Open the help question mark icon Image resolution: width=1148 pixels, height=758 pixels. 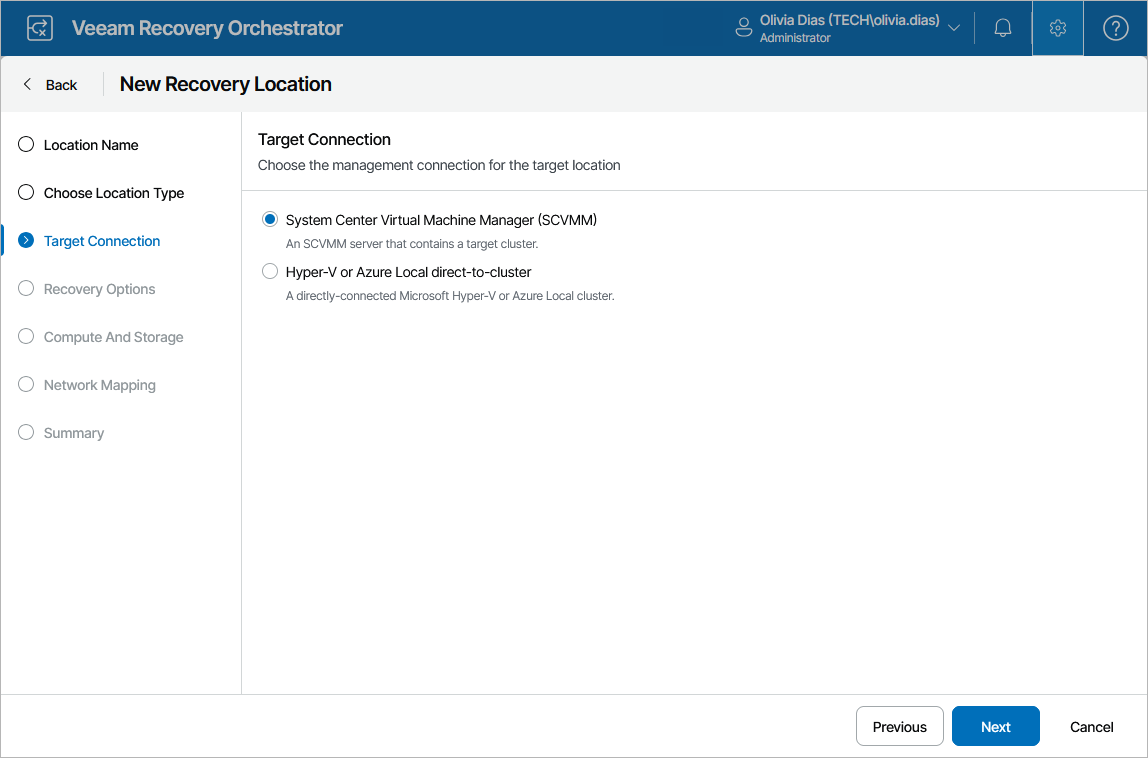[1115, 28]
